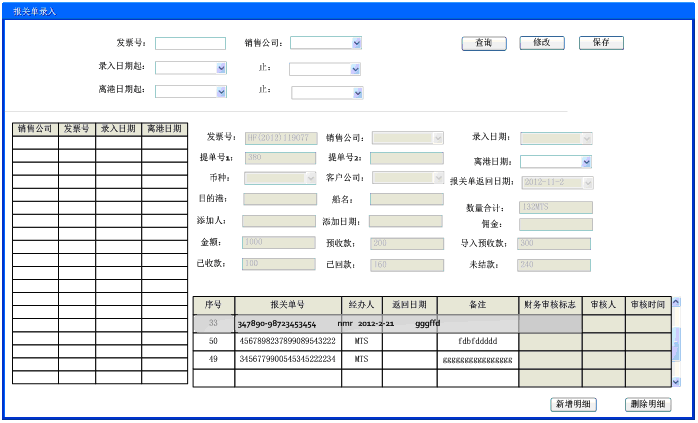Click the detail table scroll-up arrow

(676, 302)
